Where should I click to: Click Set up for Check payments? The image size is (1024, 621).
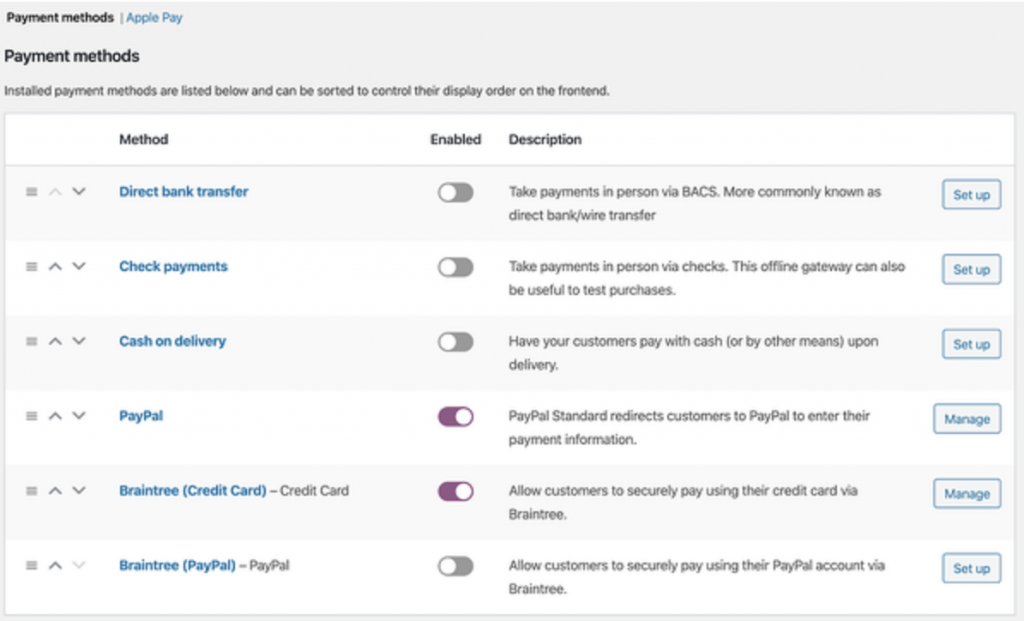[971, 270]
